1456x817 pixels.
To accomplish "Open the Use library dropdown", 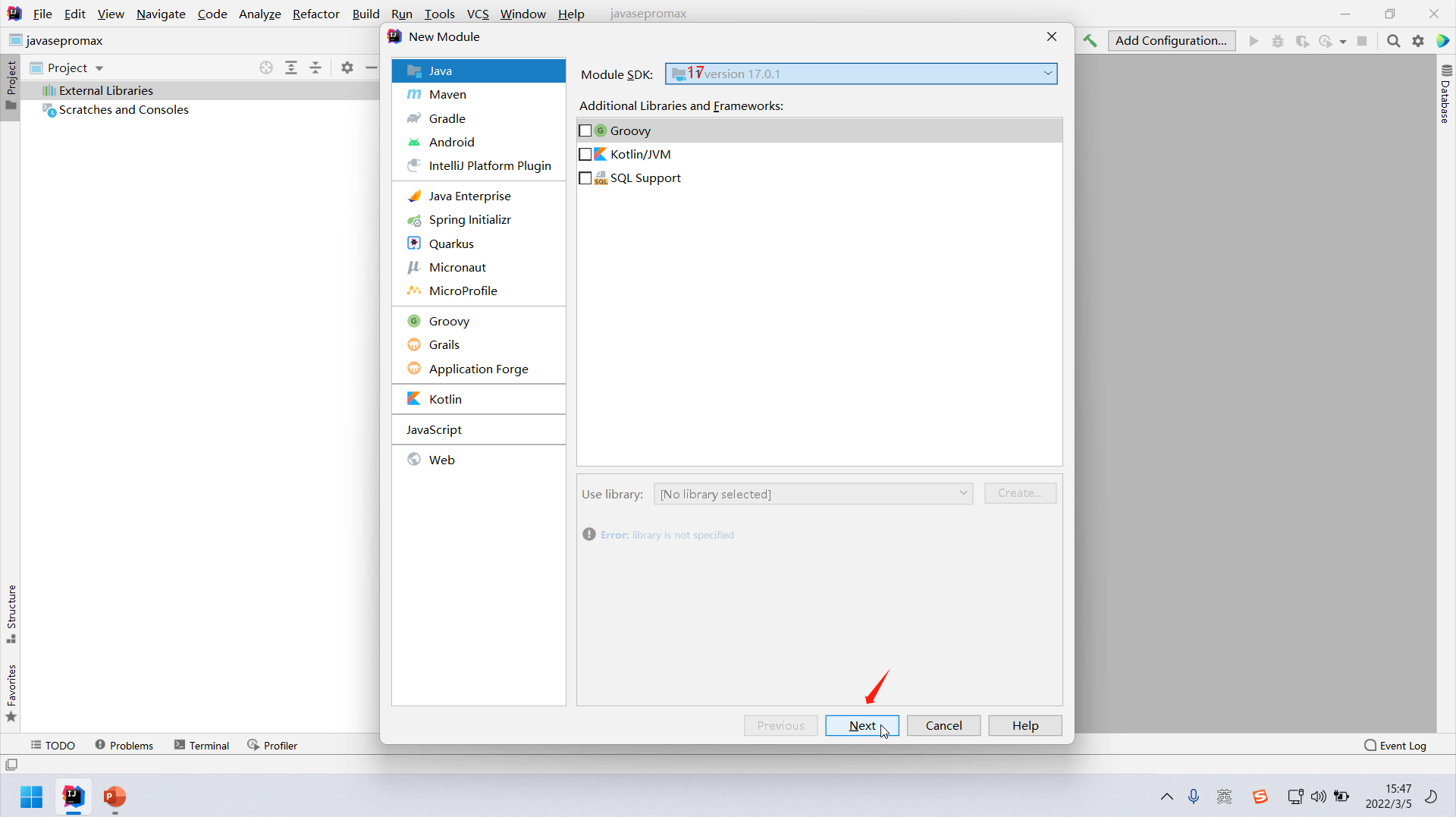I will (813, 494).
